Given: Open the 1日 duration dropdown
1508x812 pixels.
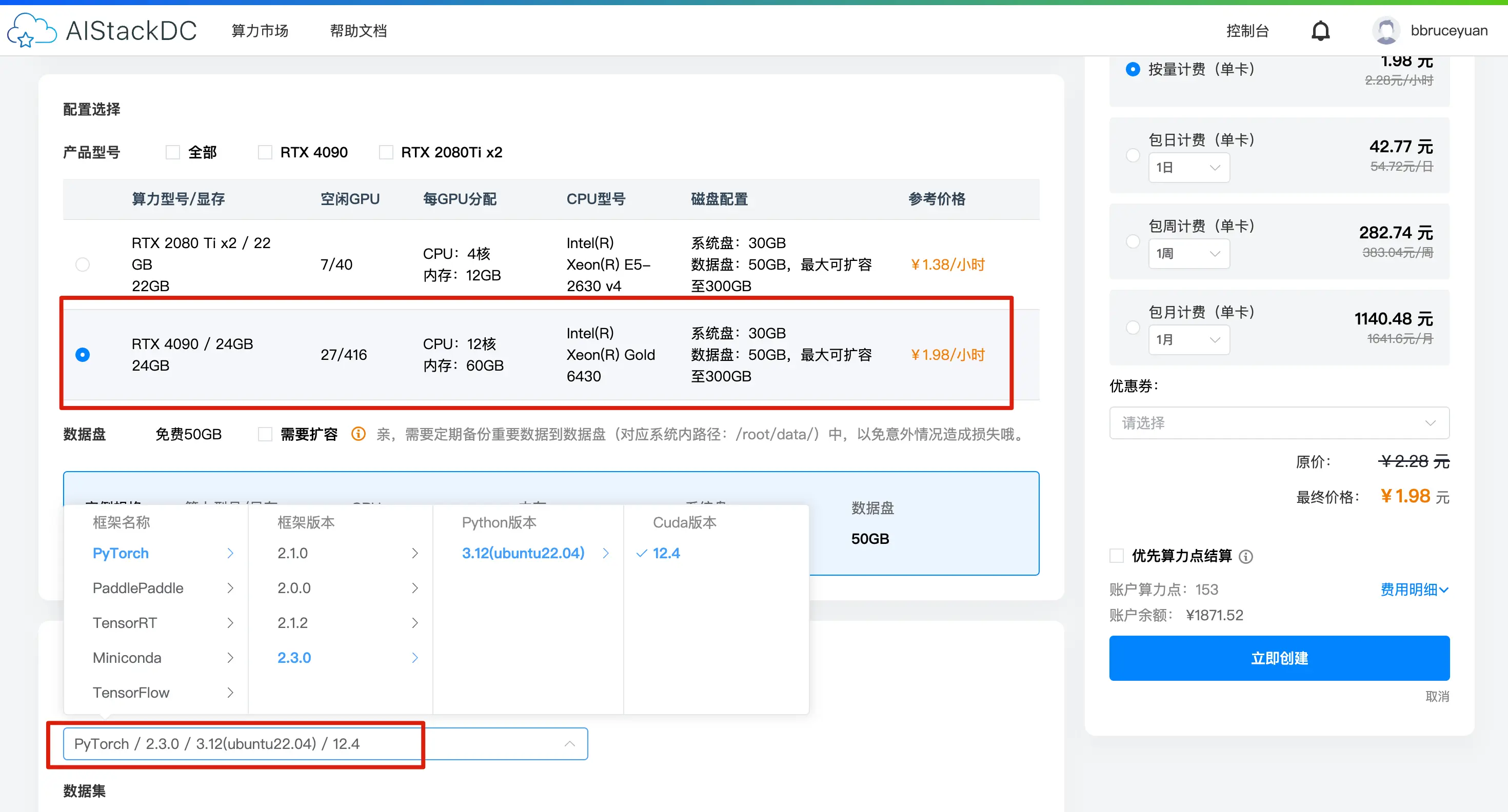Looking at the screenshot, I should (1188, 167).
